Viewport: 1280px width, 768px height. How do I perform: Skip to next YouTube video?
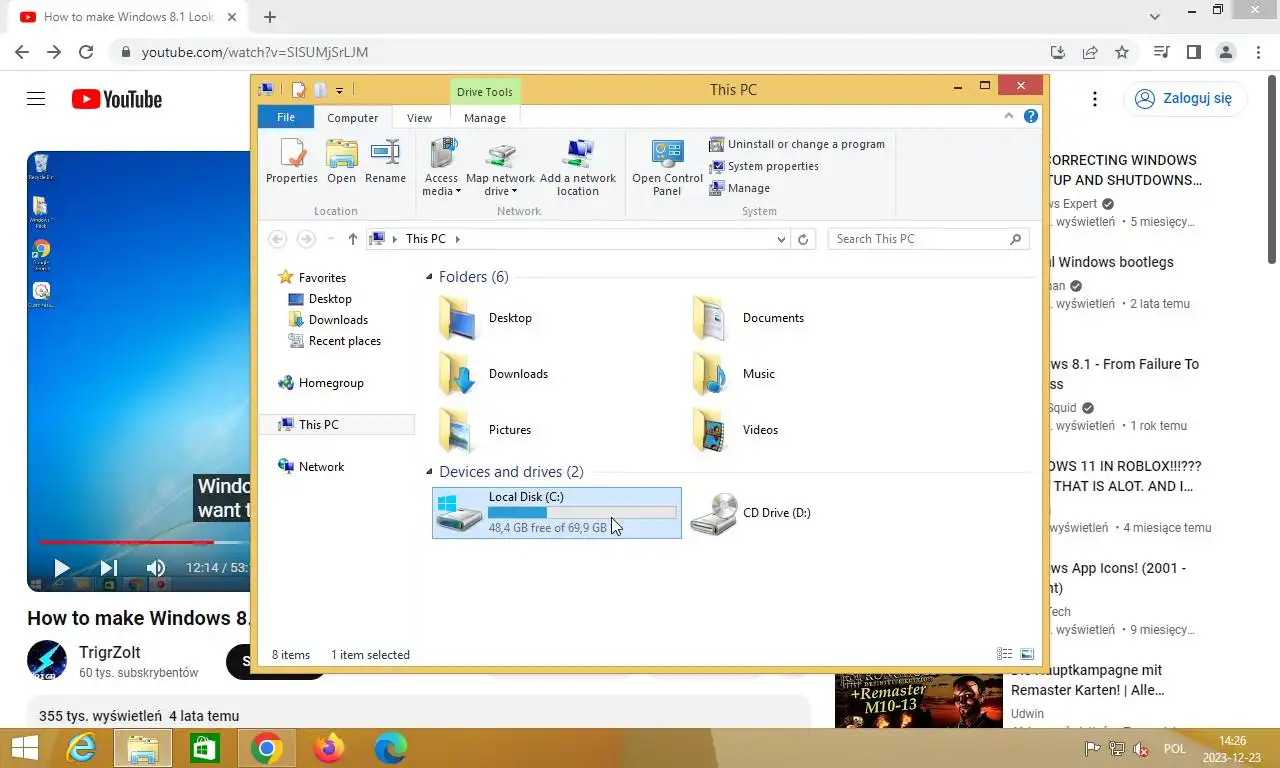108,568
